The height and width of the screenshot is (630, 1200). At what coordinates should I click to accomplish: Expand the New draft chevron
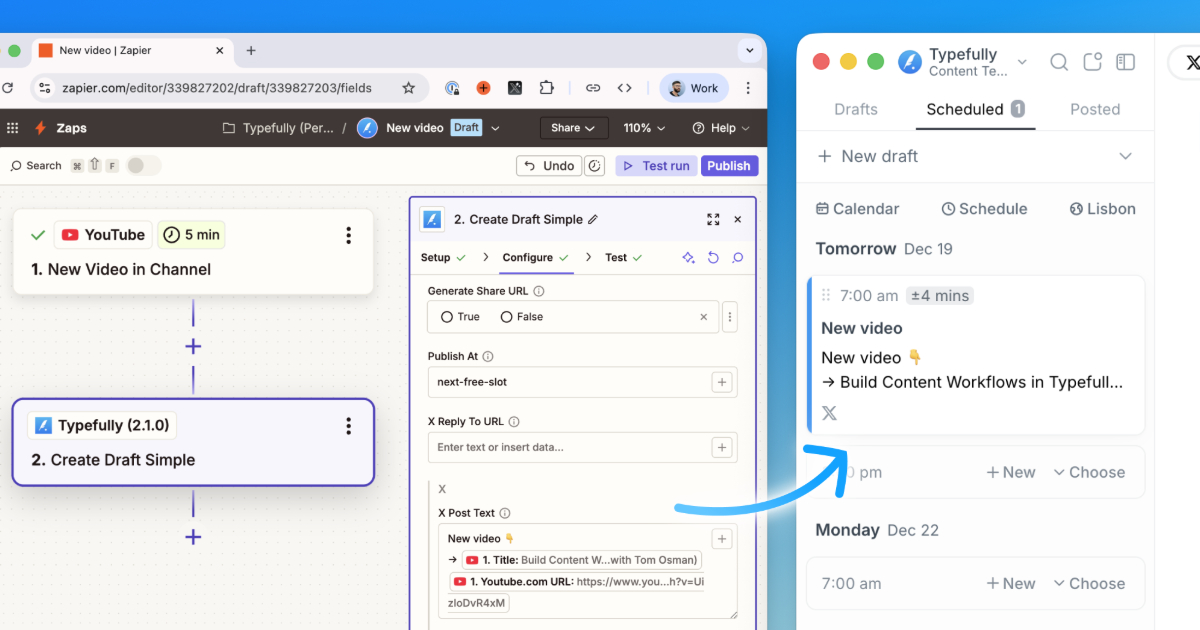pos(1125,156)
